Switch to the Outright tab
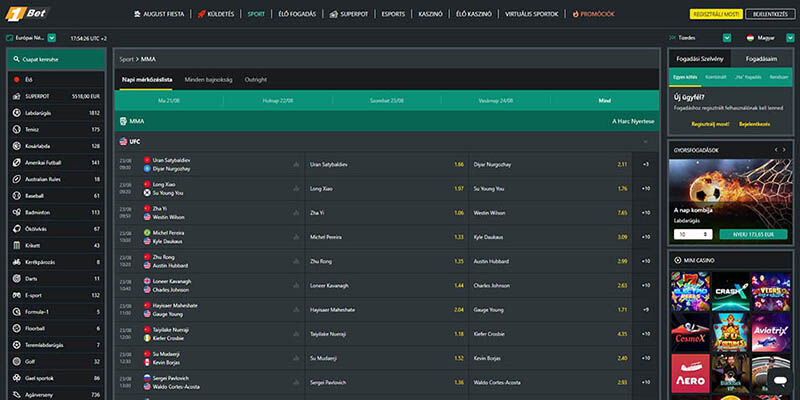The height and width of the screenshot is (400, 800). pyautogui.click(x=256, y=80)
